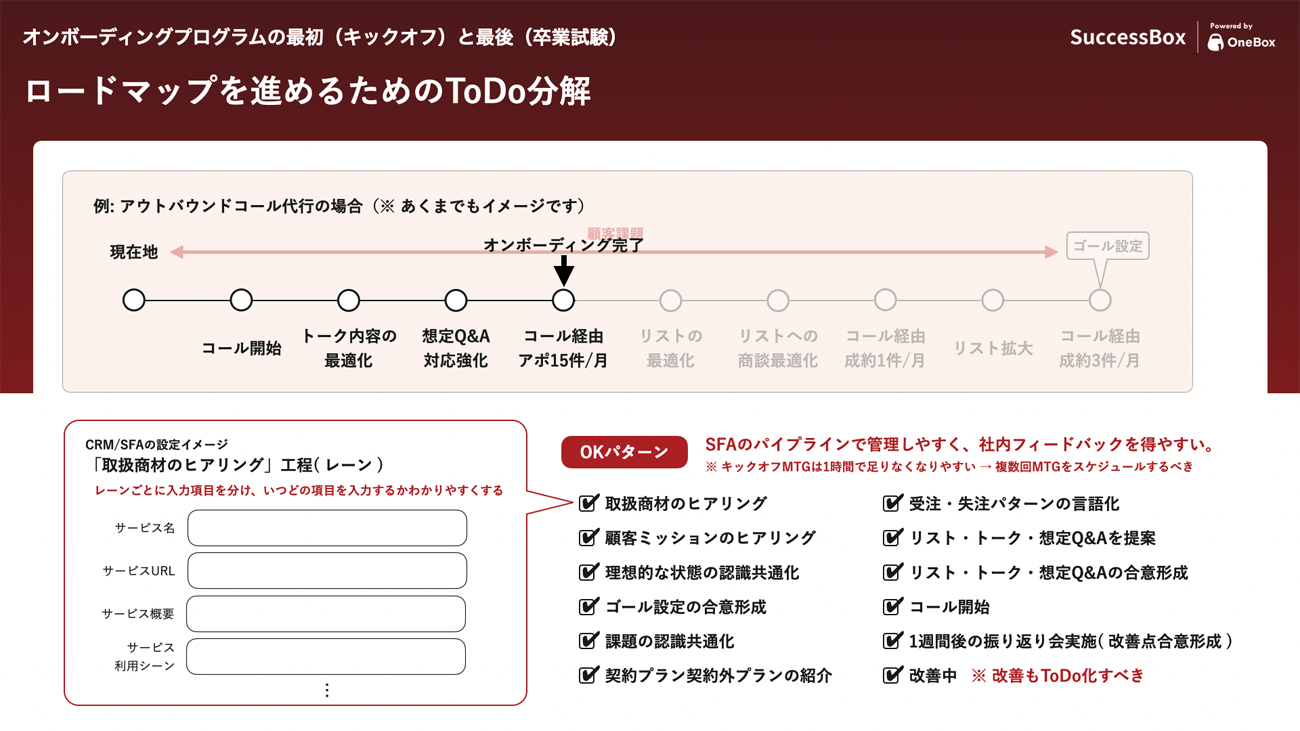The width and height of the screenshot is (1300, 731).
Task: Click the SuccessBox logo text
Action: click(1127, 38)
